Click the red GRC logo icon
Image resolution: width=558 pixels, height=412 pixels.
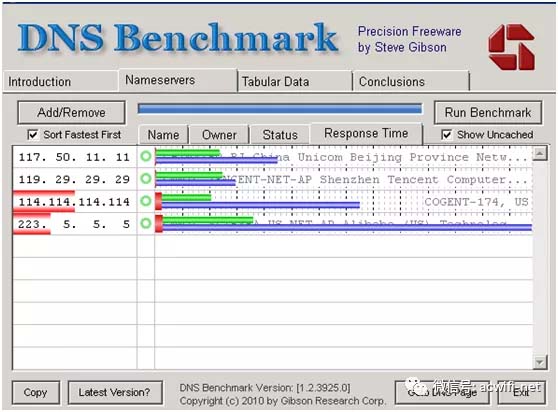click(x=511, y=47)
